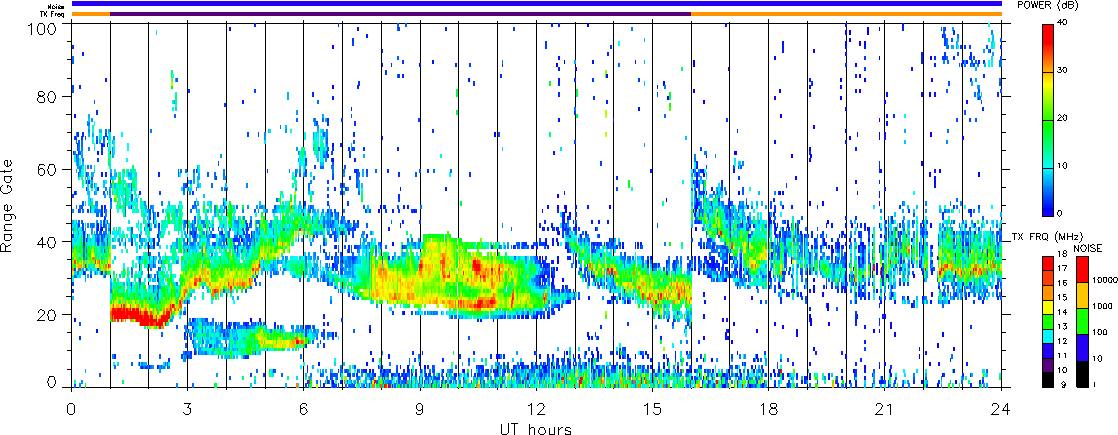This screenshot has height=435, width=1118.
Task: Click the x-axis tick label 6
Action: 304,409
